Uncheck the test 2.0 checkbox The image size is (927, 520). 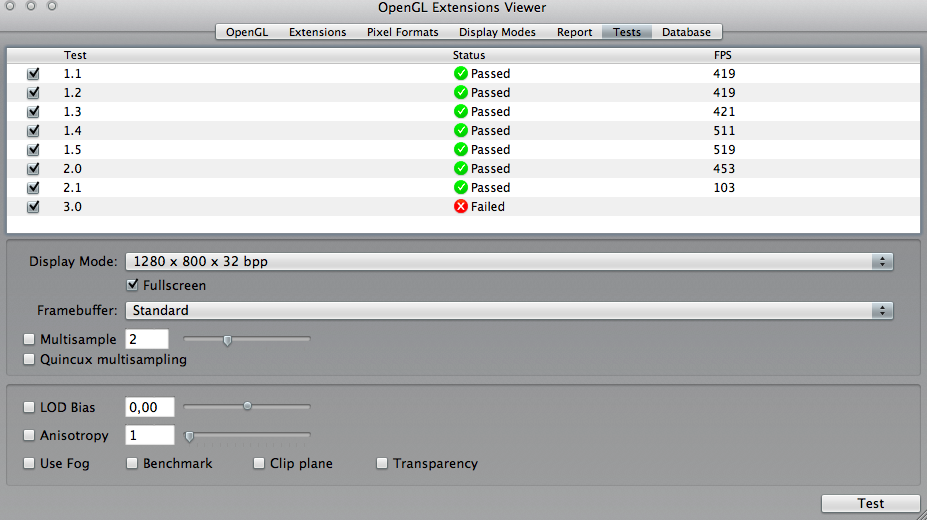tap(33, 169)
